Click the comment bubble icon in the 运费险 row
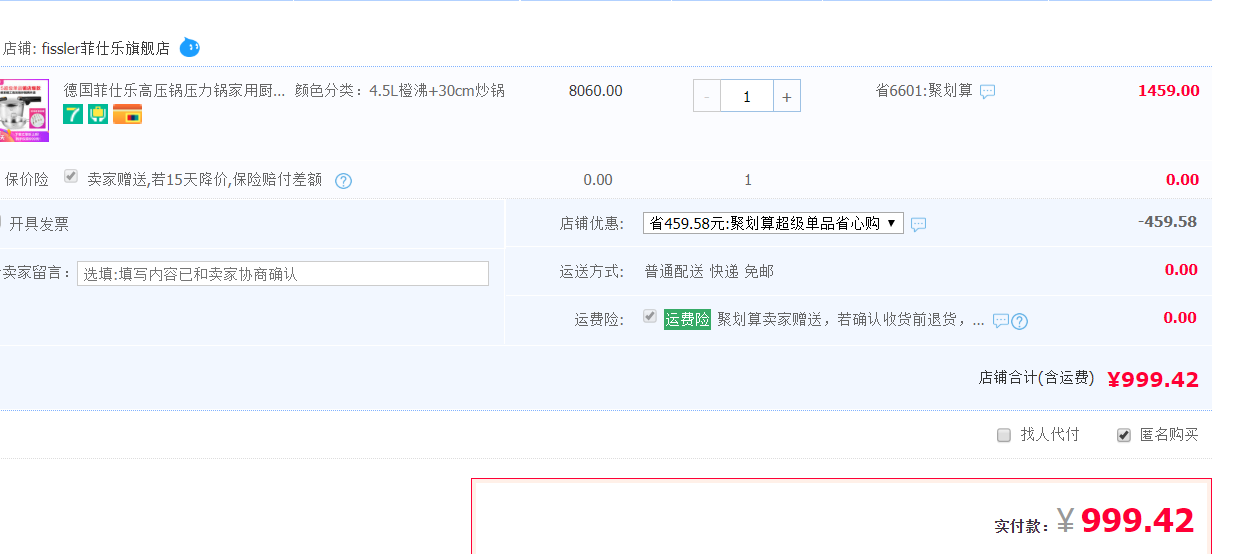 1000,321
